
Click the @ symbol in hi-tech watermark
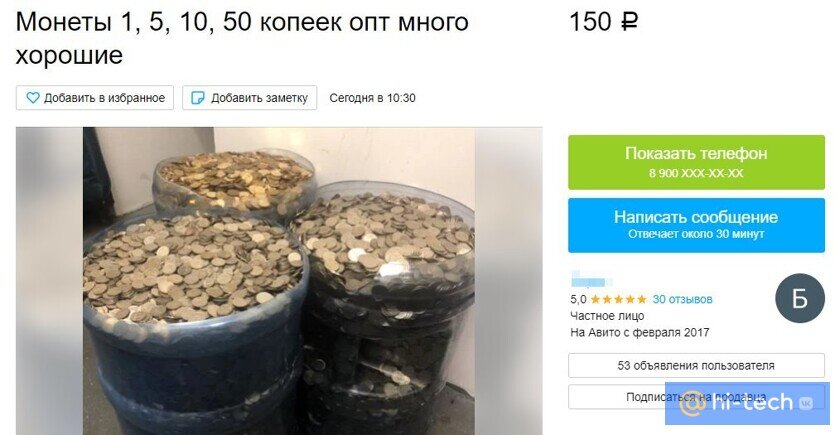[x=689, y=403]
